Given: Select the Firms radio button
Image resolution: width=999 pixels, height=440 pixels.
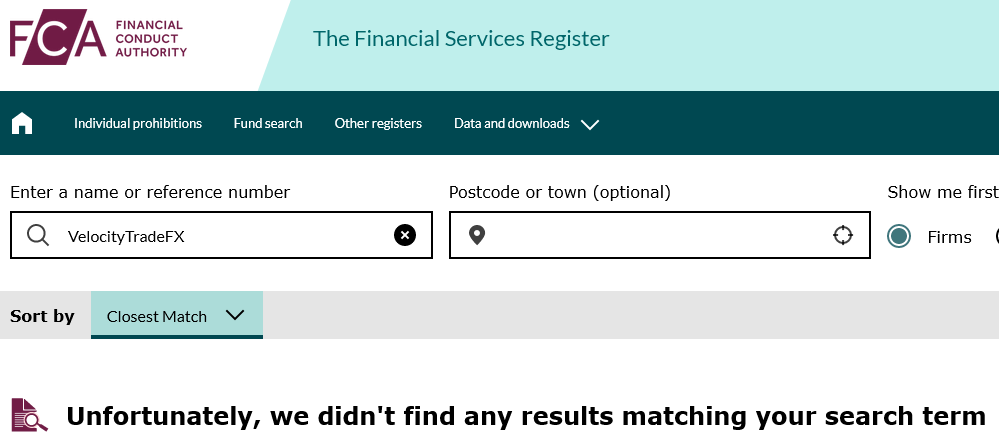Looking at the screenshot, I should tap(898, 236).
